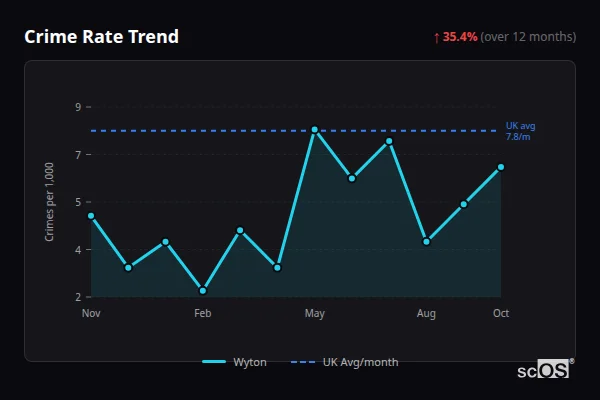Click the 'Aug' x-axis label

click(x=426, y=313)
